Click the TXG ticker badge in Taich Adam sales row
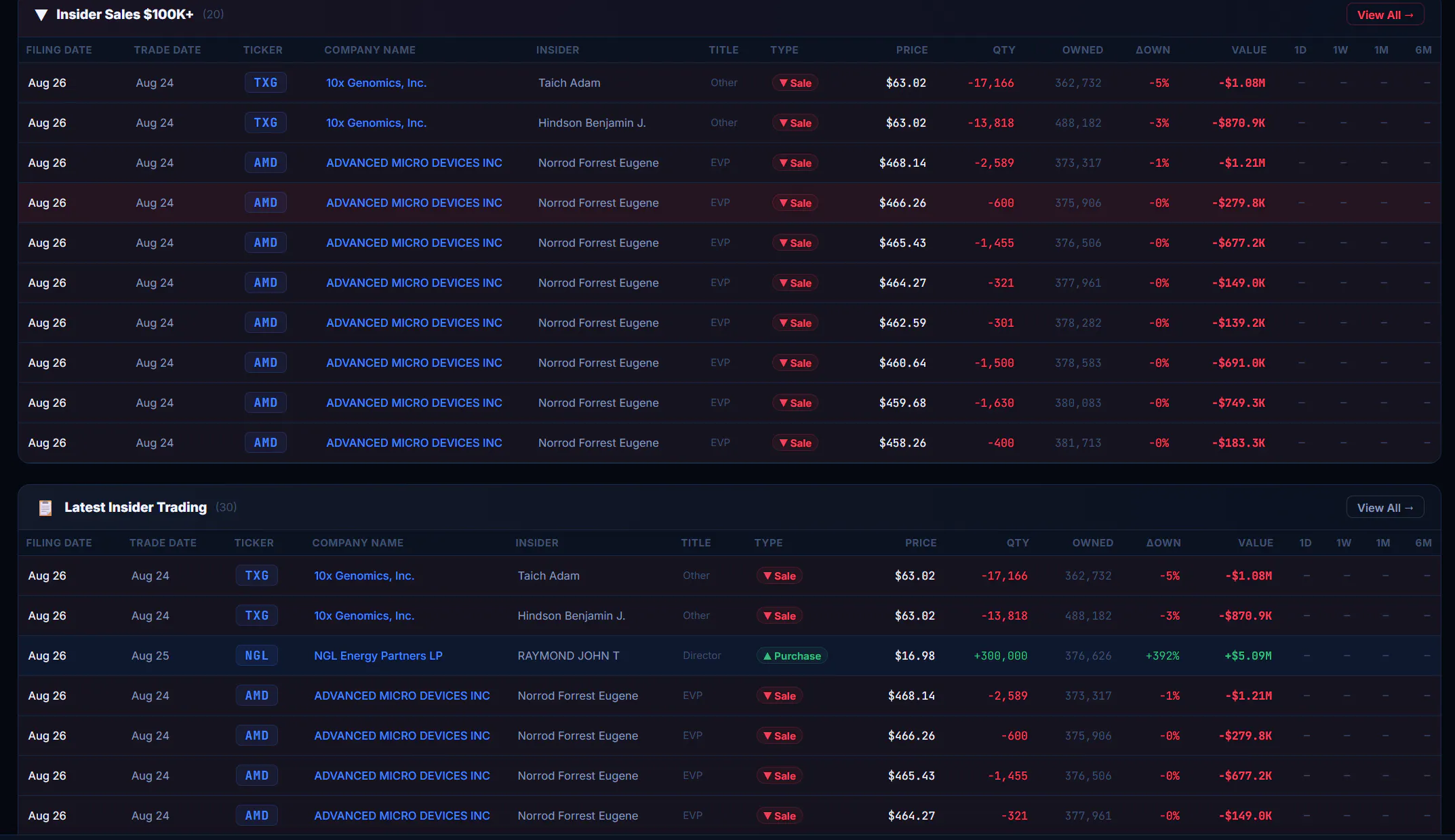1455x840 pixels. coord(266,83)
